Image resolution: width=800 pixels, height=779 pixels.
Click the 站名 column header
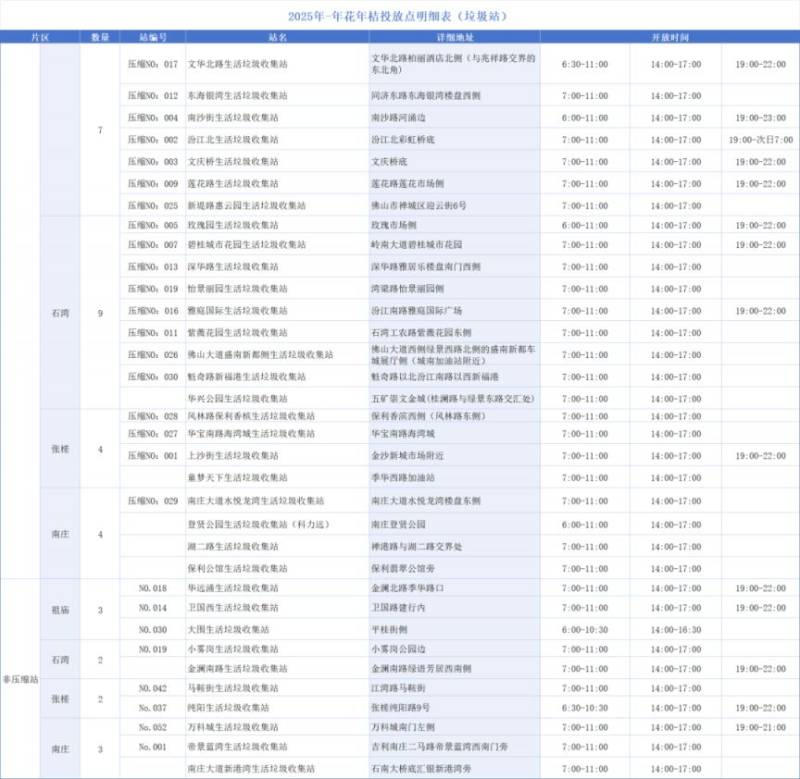tap(278, 37)
